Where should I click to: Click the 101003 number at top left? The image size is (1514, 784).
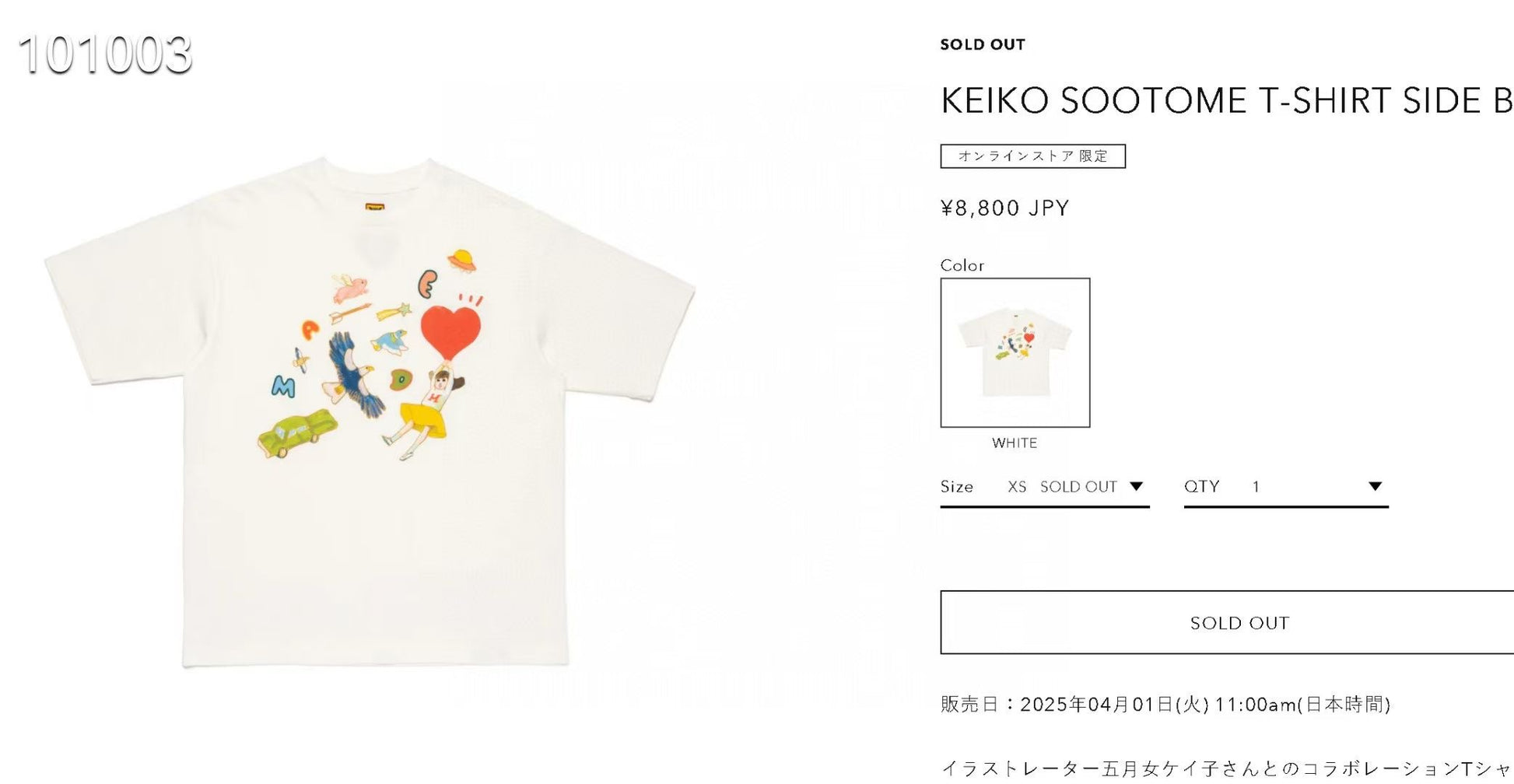[x=105, y=54]
